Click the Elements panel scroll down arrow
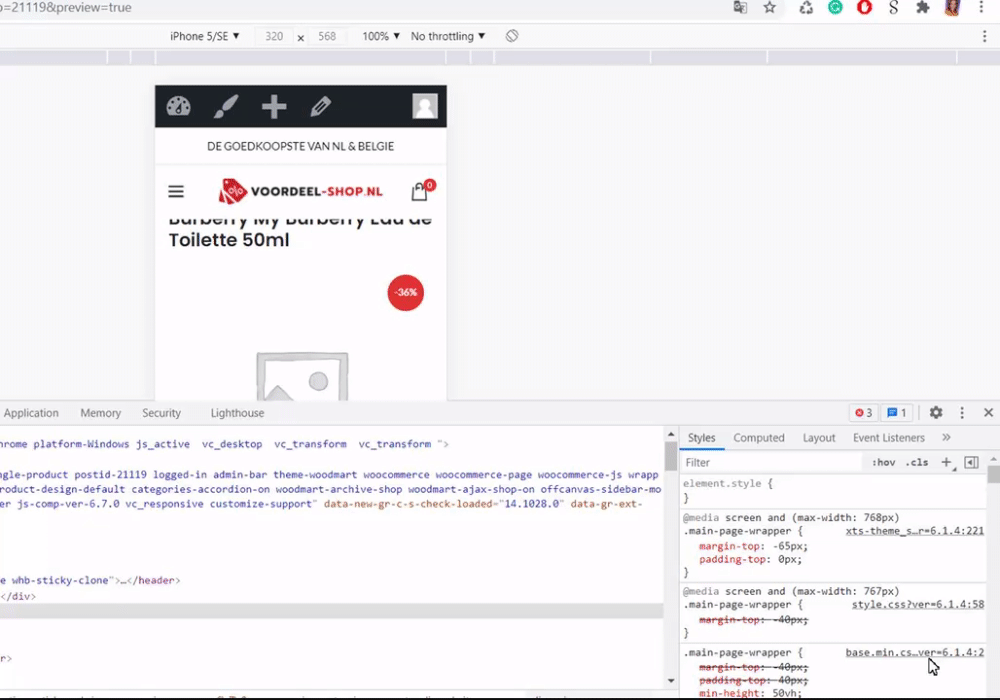Viewport: 1000px width, 700px height. [x=671, y=681]
